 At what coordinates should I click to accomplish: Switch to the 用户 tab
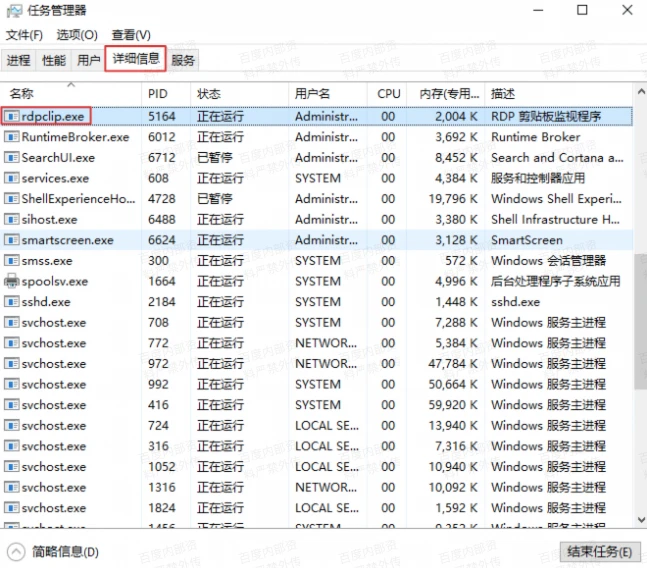(x=88, y=61)
